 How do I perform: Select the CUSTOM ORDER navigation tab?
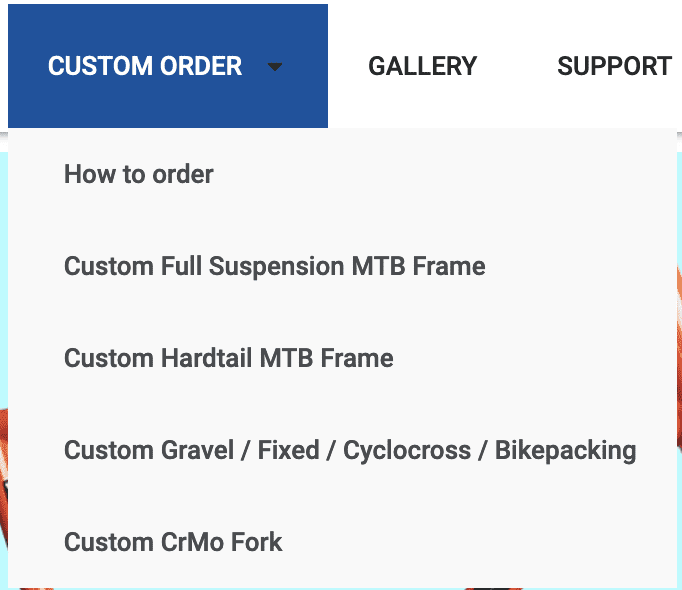click(145, 67)
